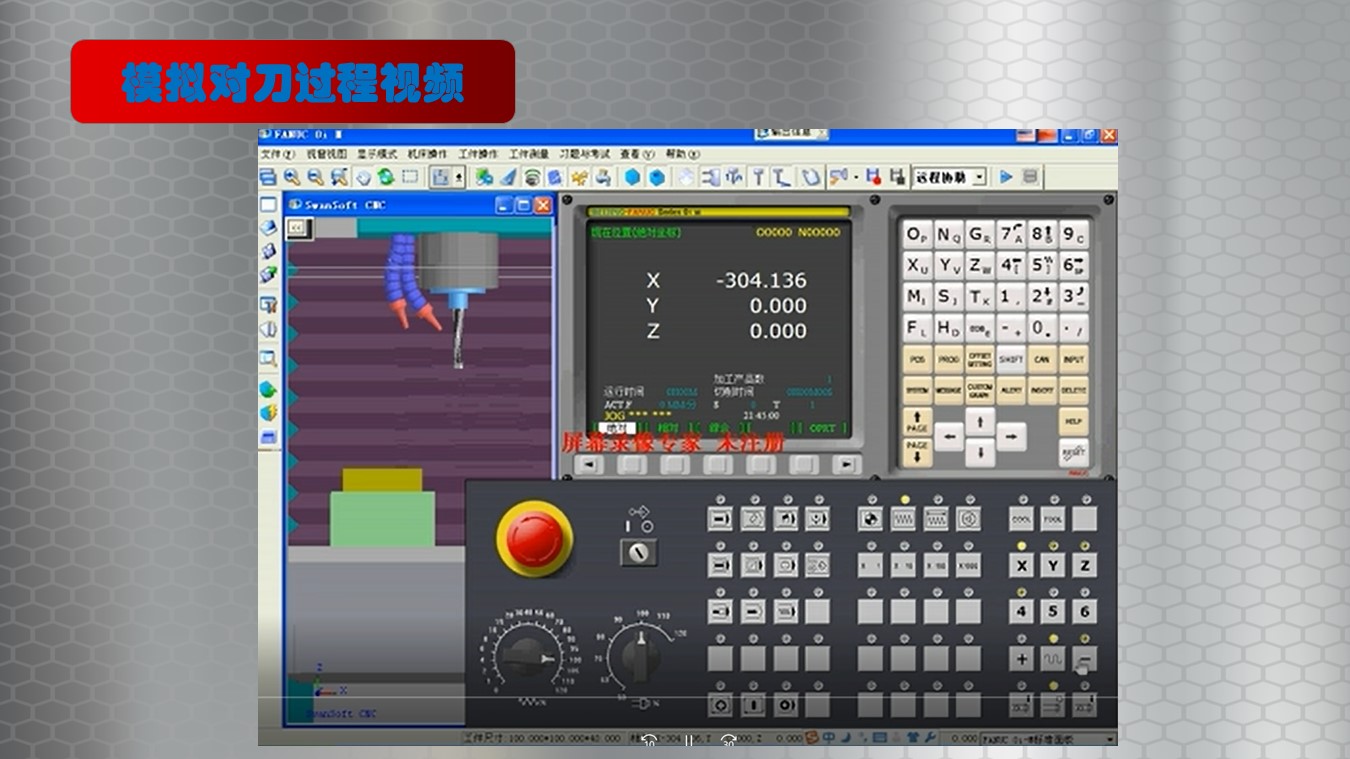The width and height of the screenshot is (1350, 759).
Task: Select JOG mode button with lit LED
Action: tap(903, 519)
